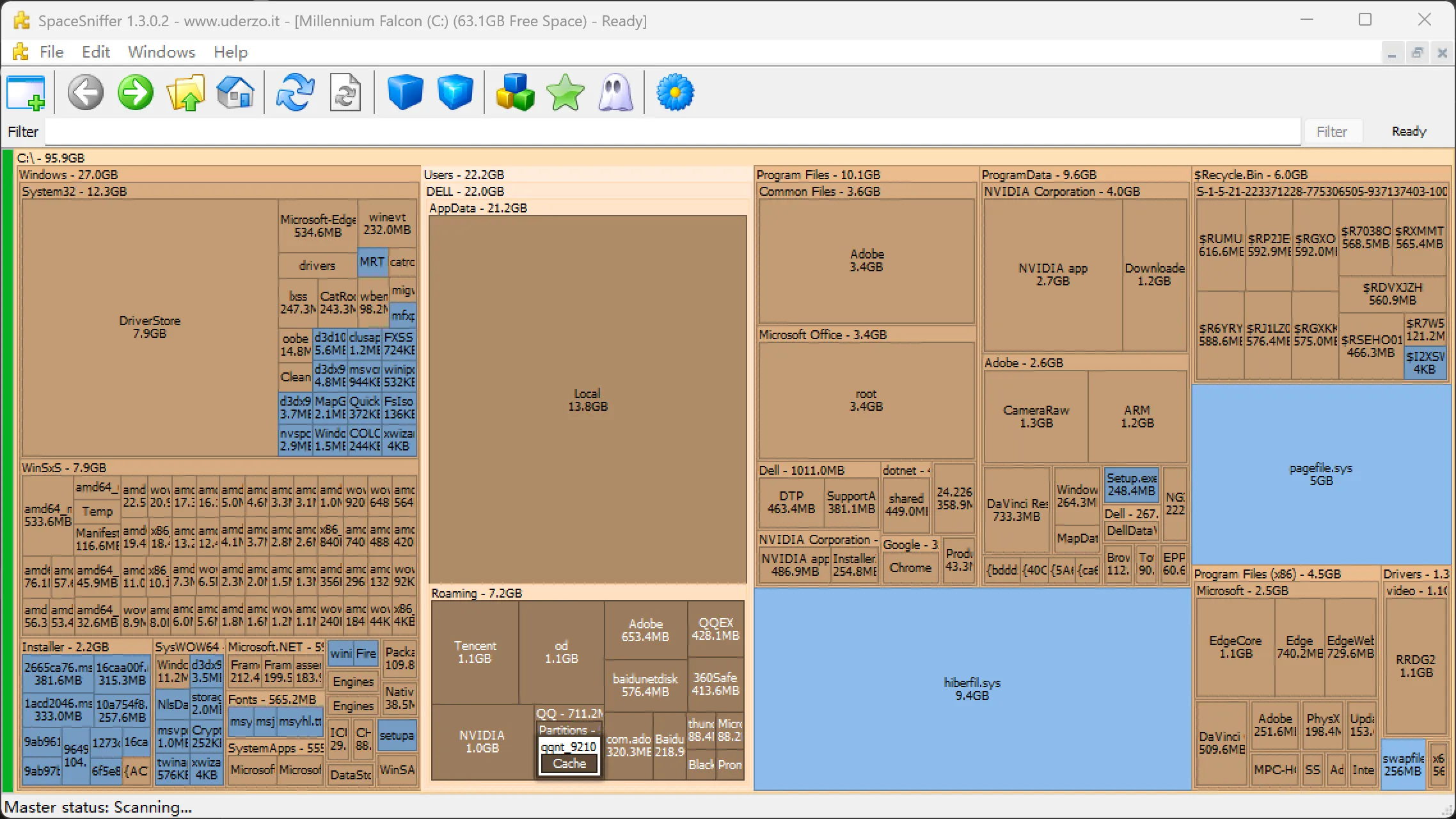
Task: Go forward with the green arrow icon
Action: pos(136,93)
